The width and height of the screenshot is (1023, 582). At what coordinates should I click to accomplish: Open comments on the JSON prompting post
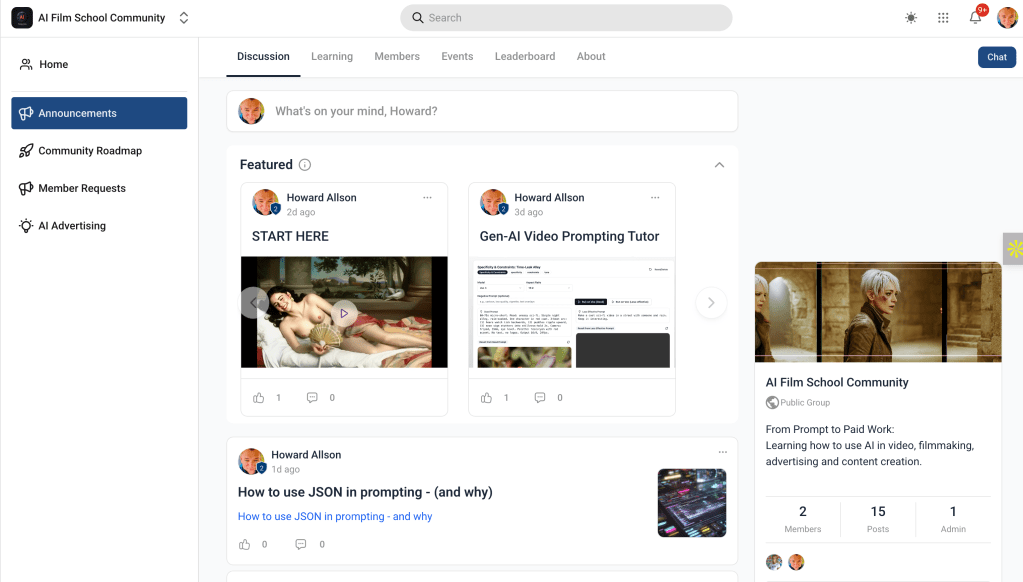[301, 545]
